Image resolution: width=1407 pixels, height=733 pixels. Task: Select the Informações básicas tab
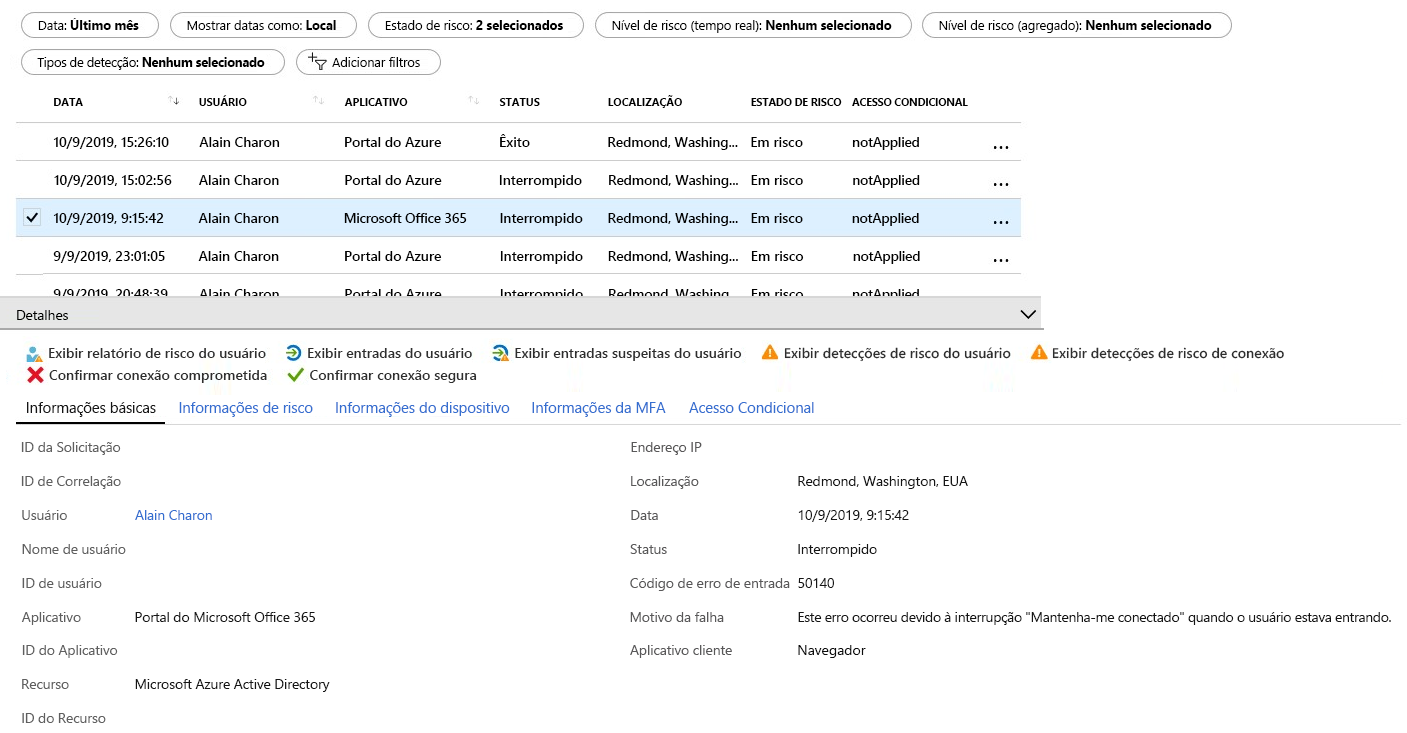[x=91, y=408]
